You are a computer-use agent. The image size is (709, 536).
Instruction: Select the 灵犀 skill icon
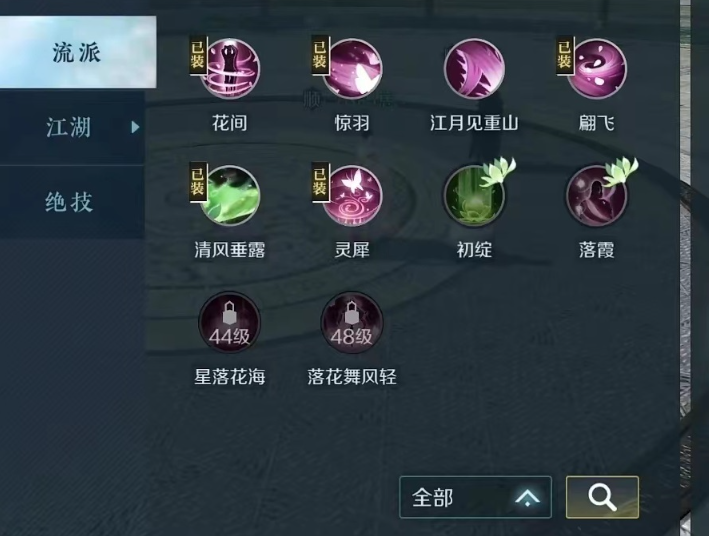[352, 195]
